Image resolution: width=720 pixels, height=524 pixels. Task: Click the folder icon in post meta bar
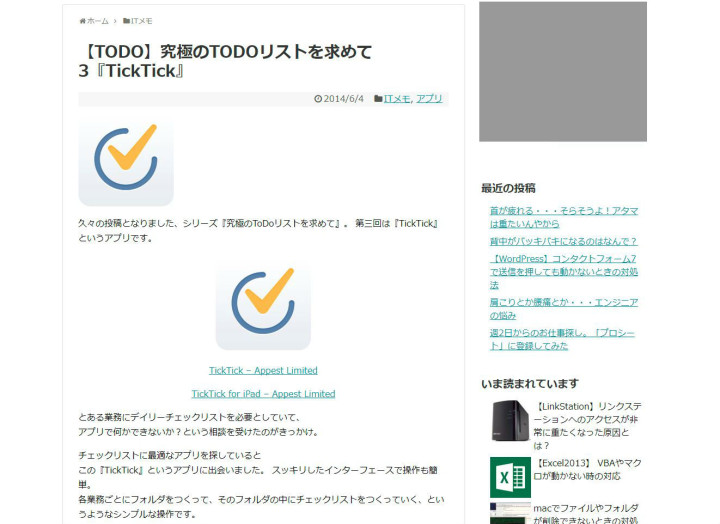click(x=378, y=99)
